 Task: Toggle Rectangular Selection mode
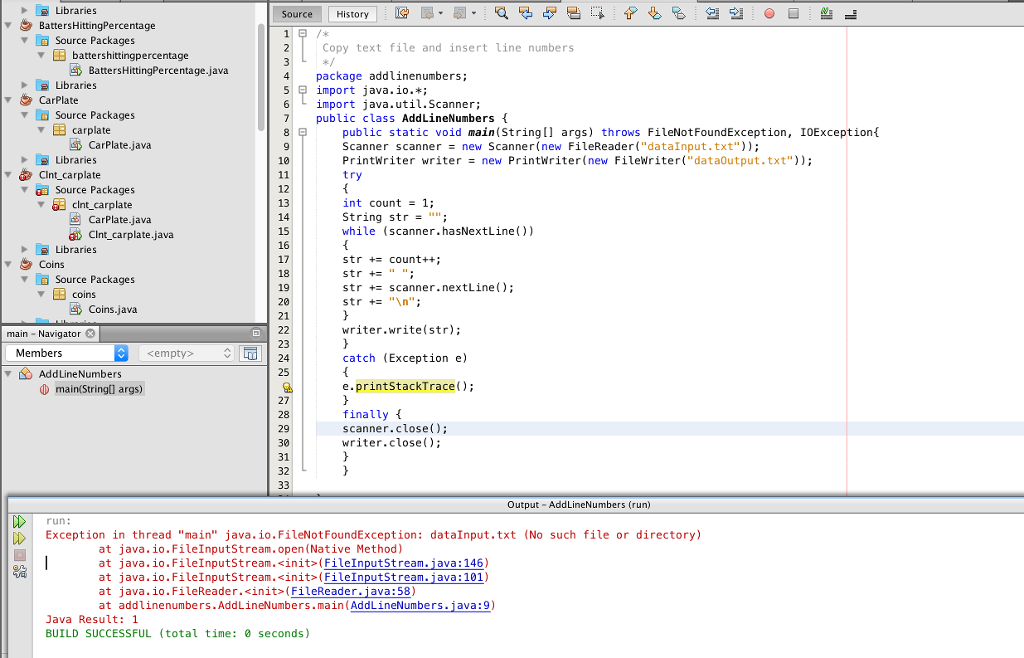597,14
